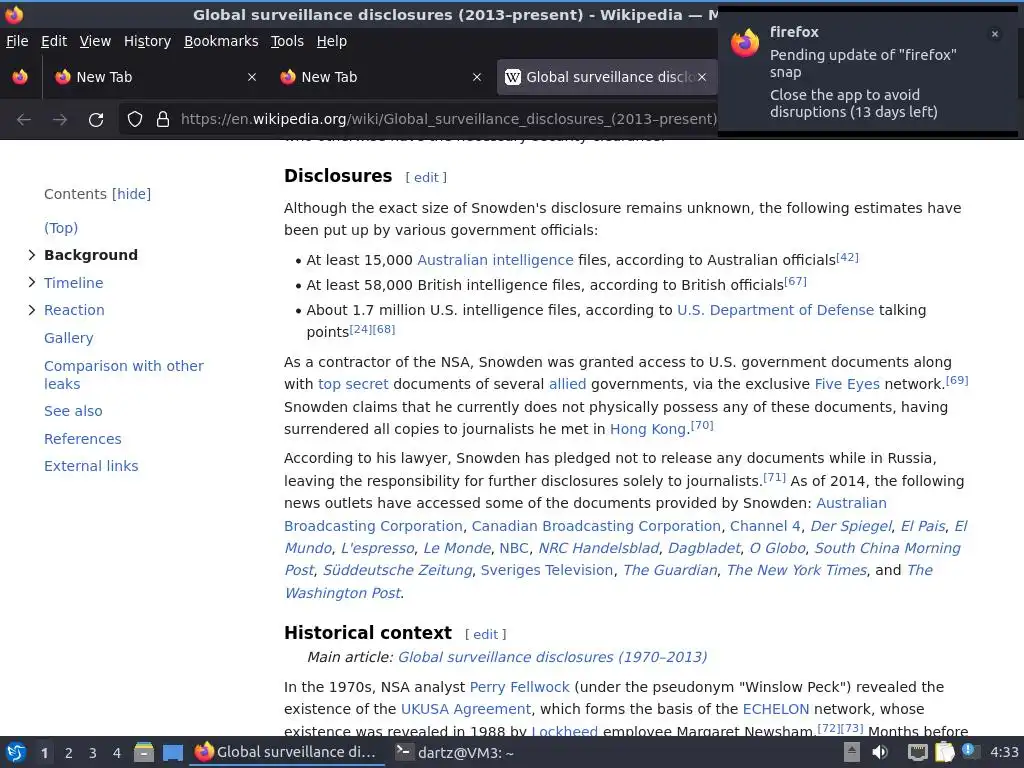Open the Perry Fellwock link
Image resolution: width=1024 pixels, height=768 pixels.
click(x=519, y=687)
